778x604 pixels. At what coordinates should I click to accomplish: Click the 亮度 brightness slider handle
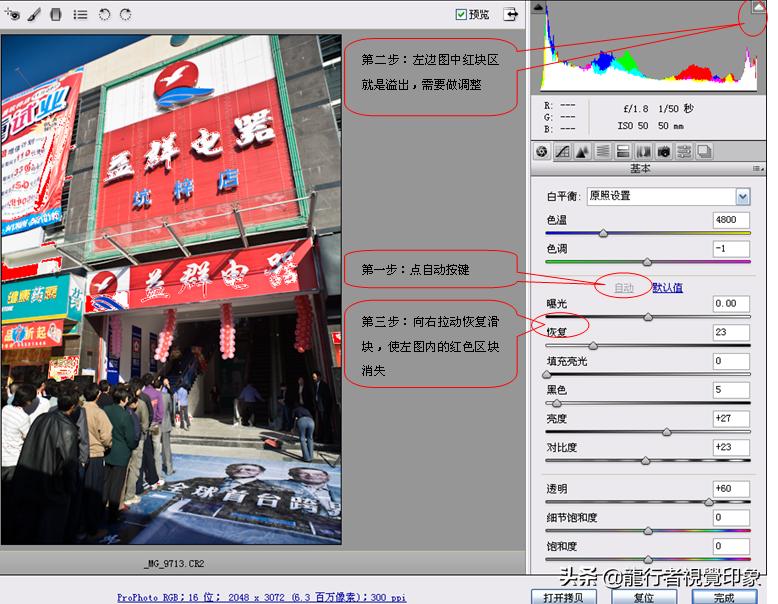(x=667, y=432)
